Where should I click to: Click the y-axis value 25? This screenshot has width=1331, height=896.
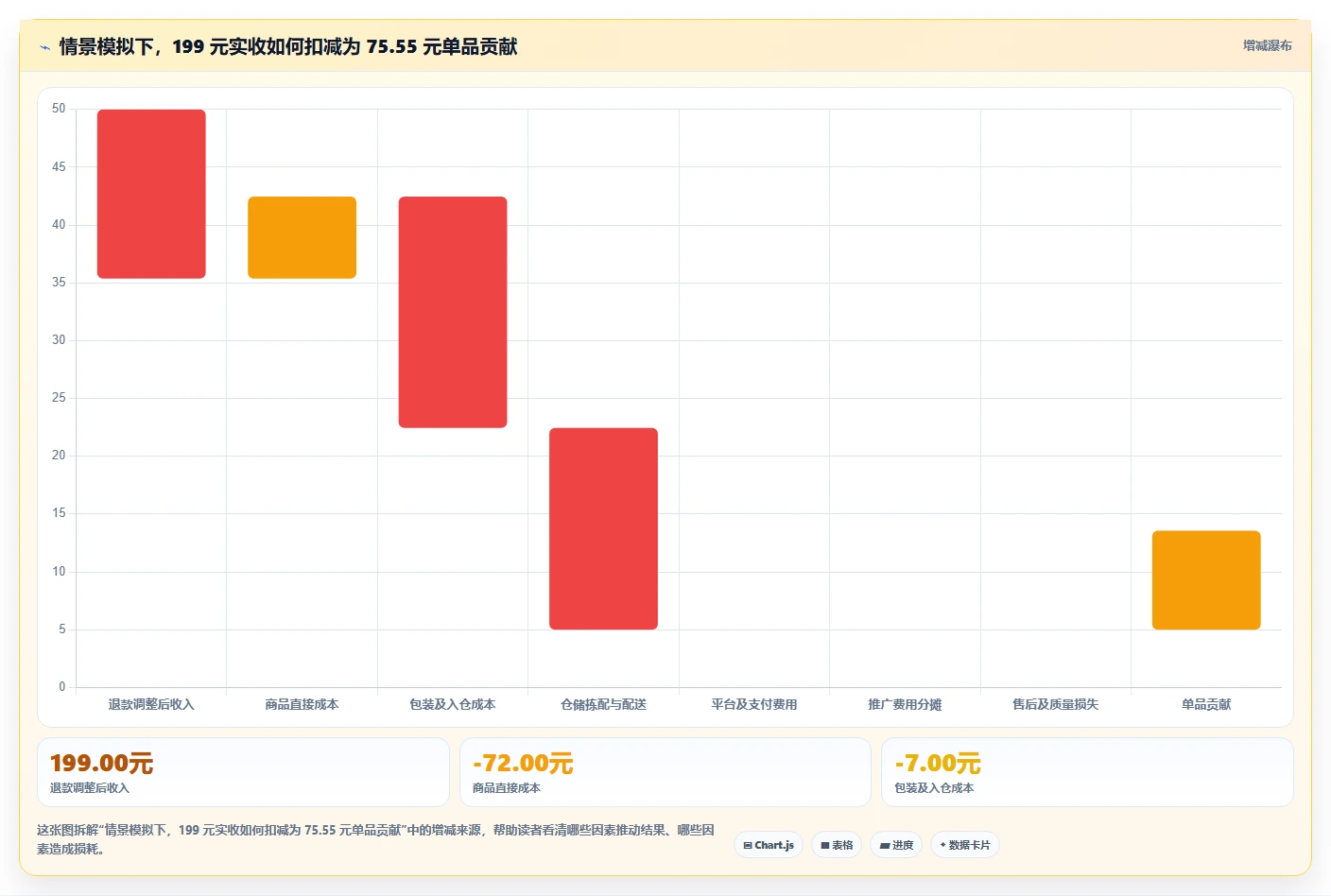pos(59,398)
